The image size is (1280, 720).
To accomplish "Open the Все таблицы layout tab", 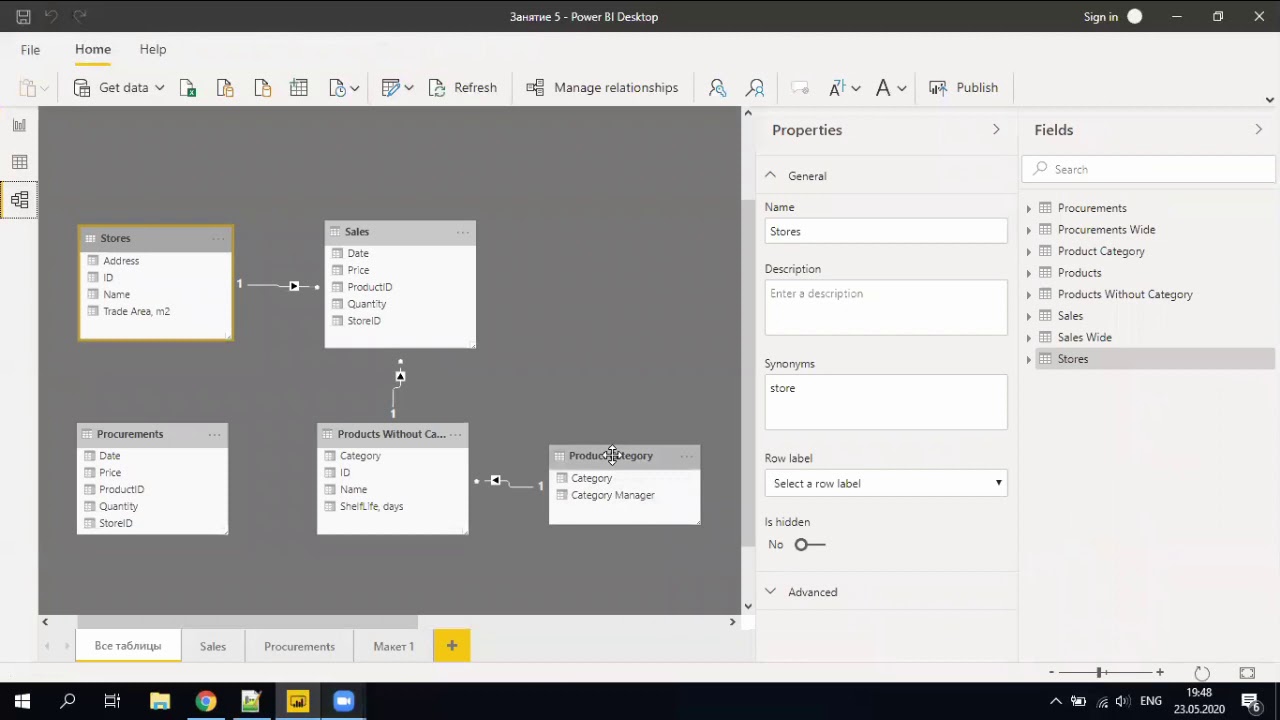I will point(128,646).
